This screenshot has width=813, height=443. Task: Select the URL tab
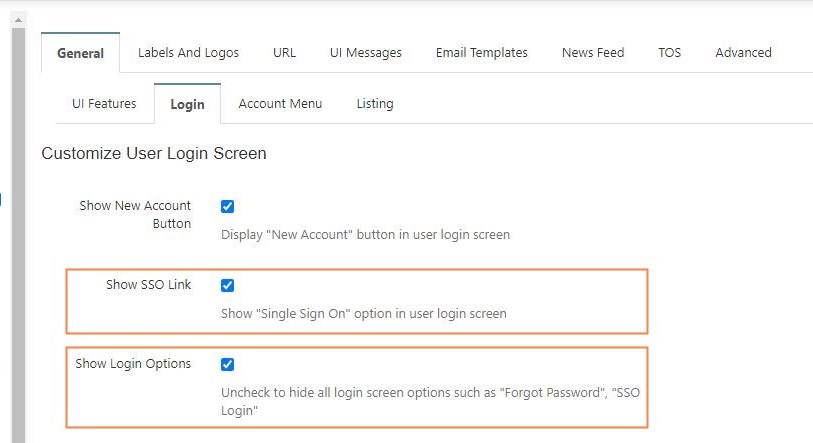tap(284, 52)
